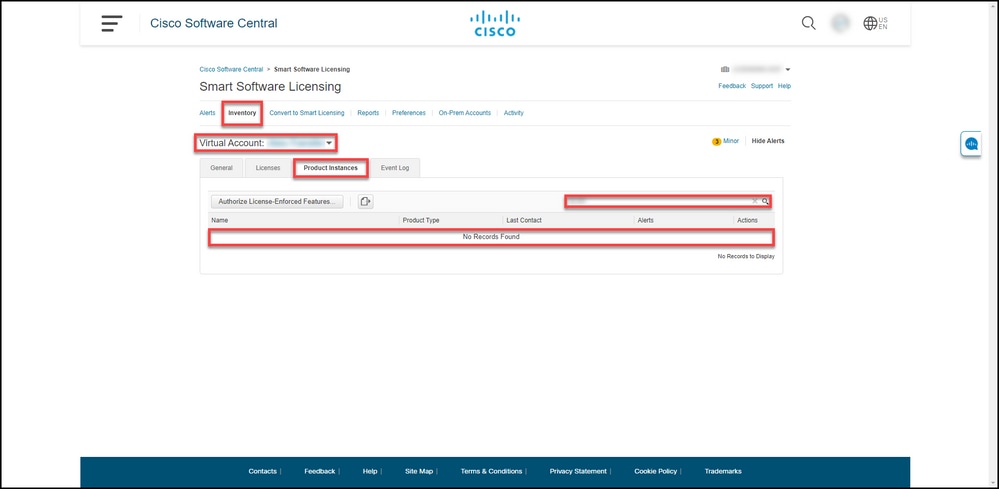Screen dimensions: 999x489
Task: Open Cookie Policy footer link
Action: pyautogui.click(x=655, y=471)
